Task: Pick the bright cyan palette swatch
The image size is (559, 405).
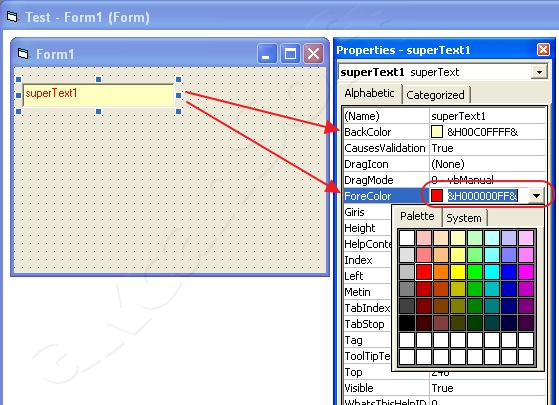Action: [492, 272]
